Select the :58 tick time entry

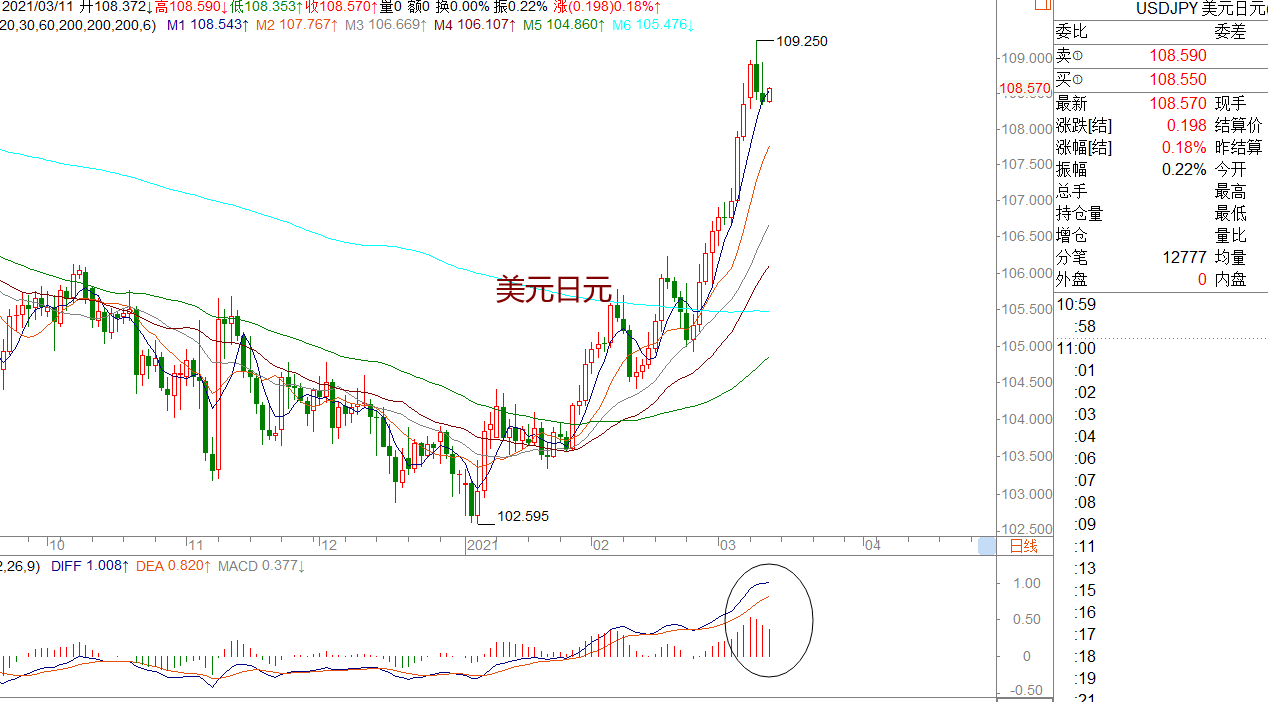[x=1084, y=327]
